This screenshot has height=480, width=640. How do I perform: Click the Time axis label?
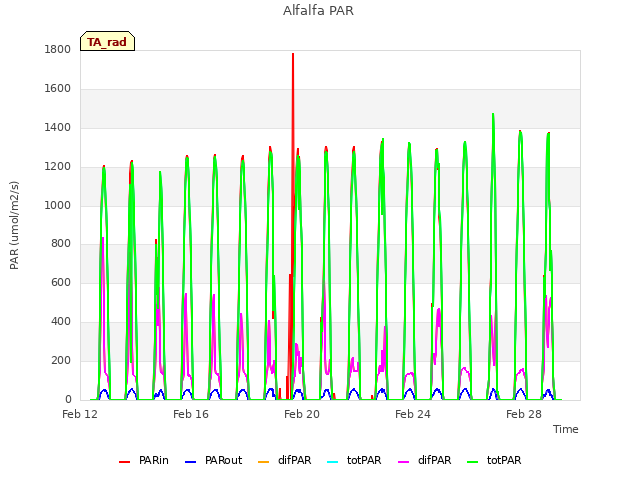565,429
